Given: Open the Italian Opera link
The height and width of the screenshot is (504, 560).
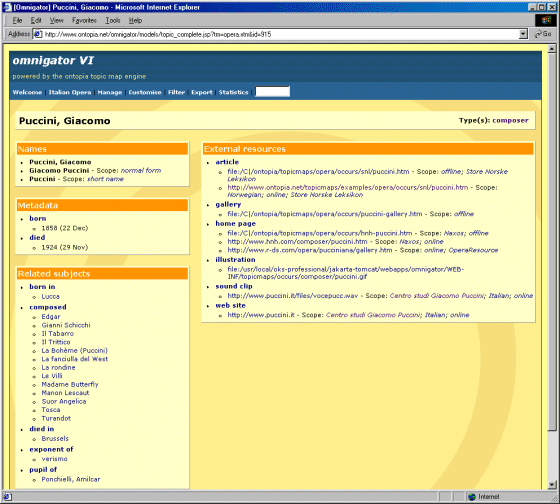Looking at the screenshot, I should [x=70, y=92].
